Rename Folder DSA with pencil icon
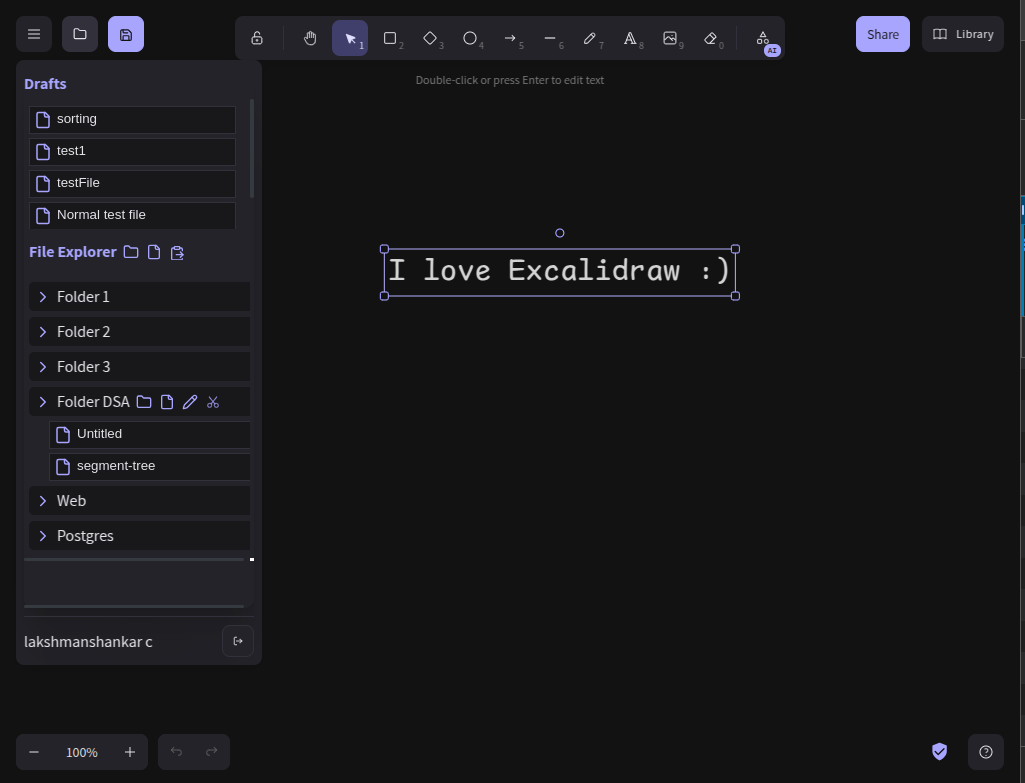The image size is (1025, 783). click(190, 402)
